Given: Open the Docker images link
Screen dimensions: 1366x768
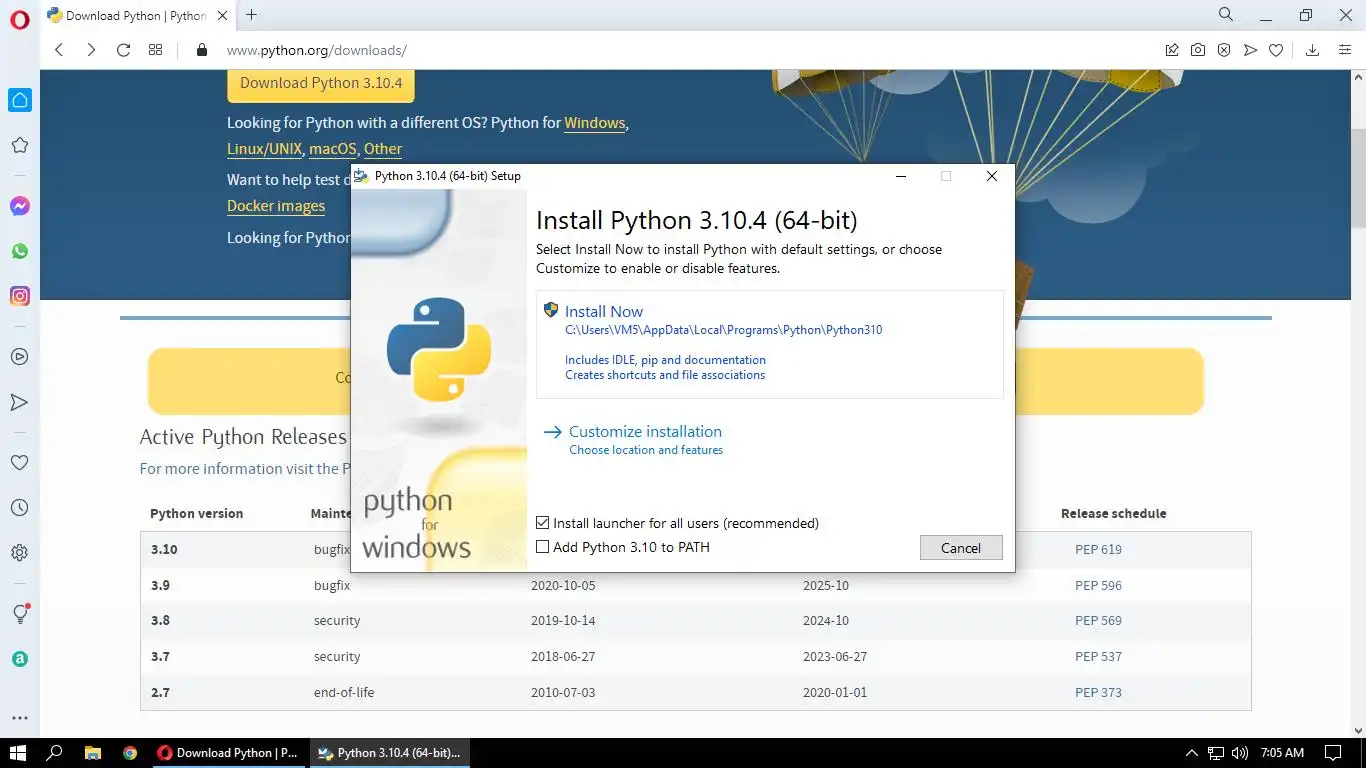Looking at the screenshot, I should coord(276,206).
